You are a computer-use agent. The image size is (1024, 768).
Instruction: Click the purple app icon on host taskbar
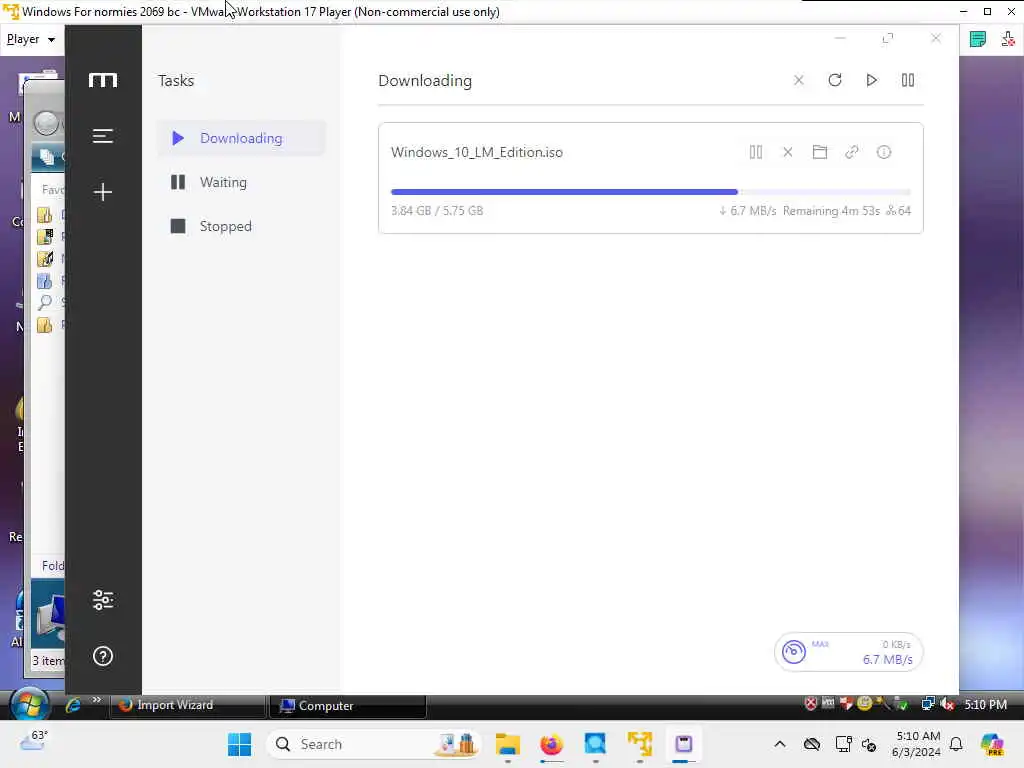(x=684, y=744)
